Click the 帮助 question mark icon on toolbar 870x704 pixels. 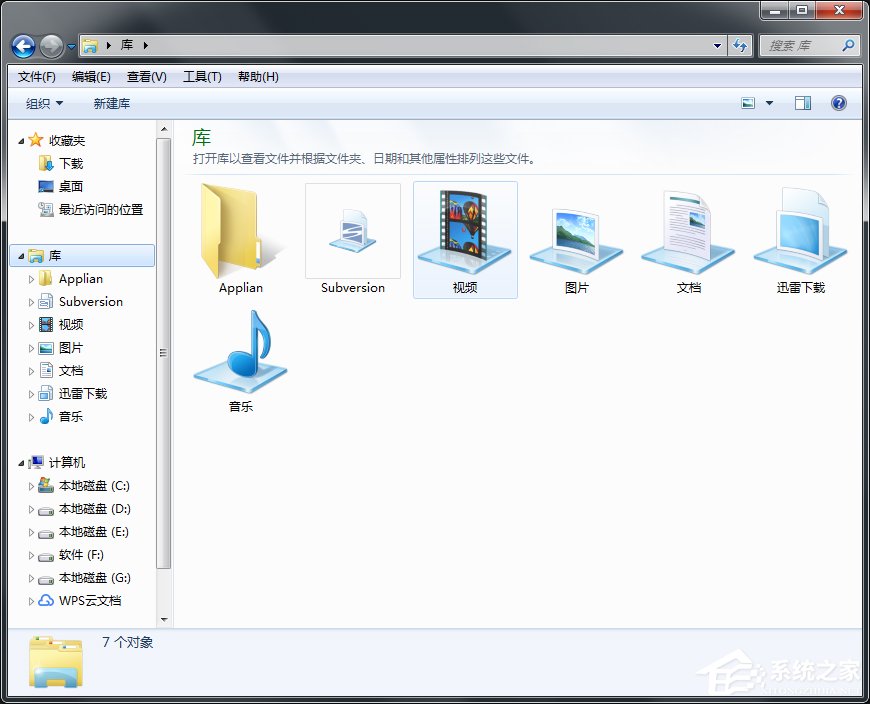click(838, 103)
